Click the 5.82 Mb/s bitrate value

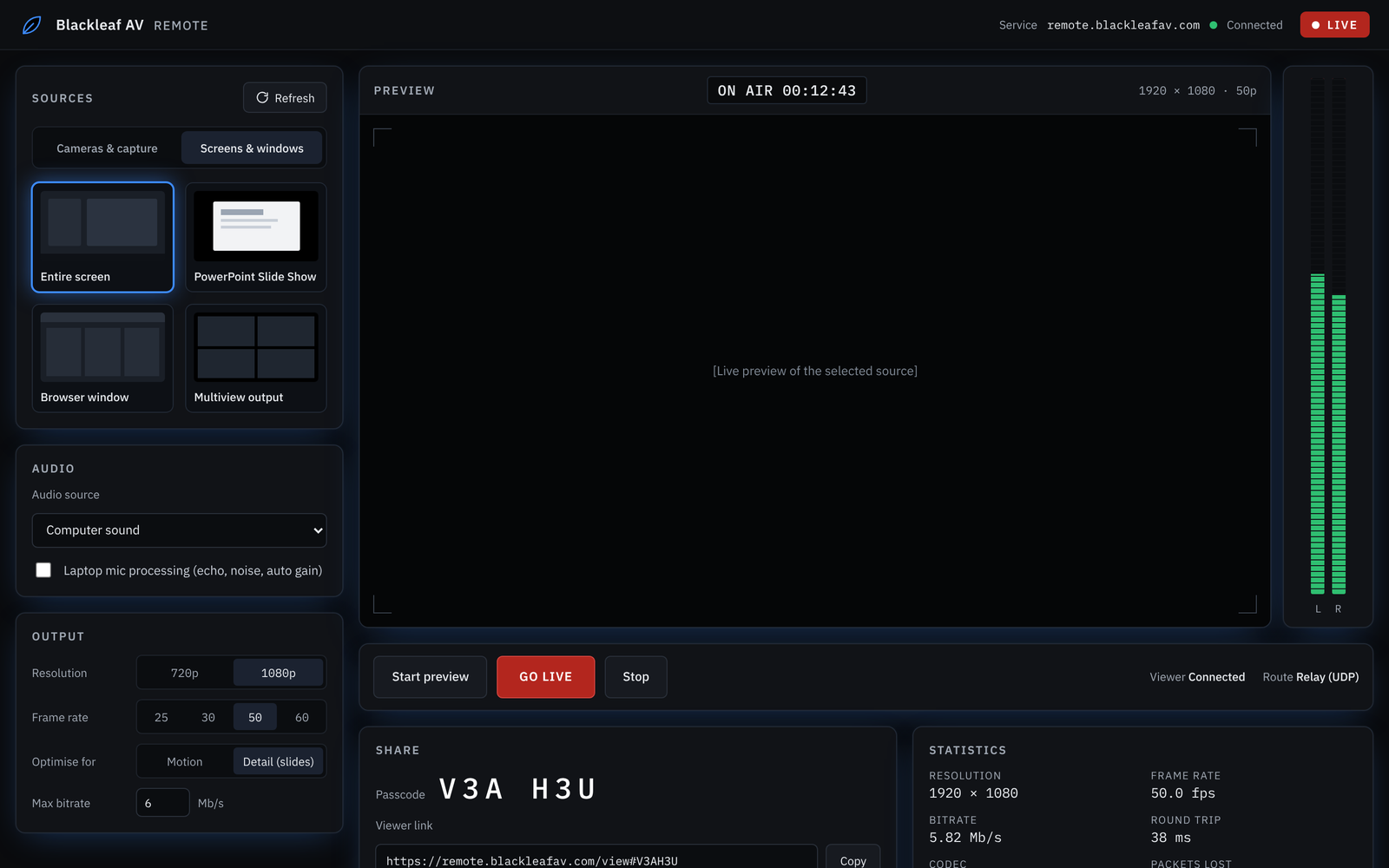coord(965,838)
